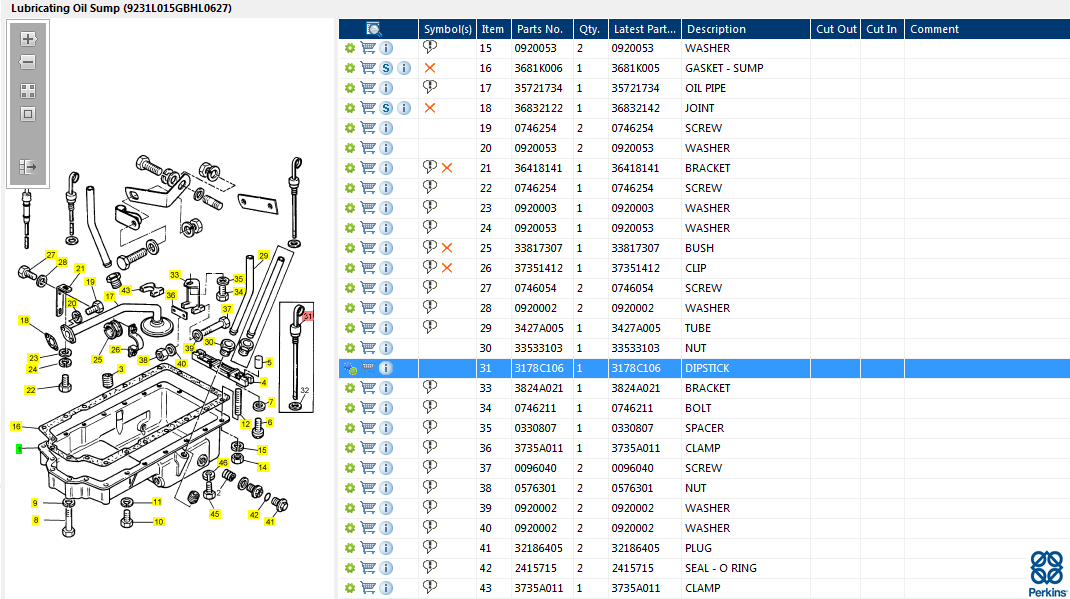Open info for item 23 WASHER

[x=386, y=208]
